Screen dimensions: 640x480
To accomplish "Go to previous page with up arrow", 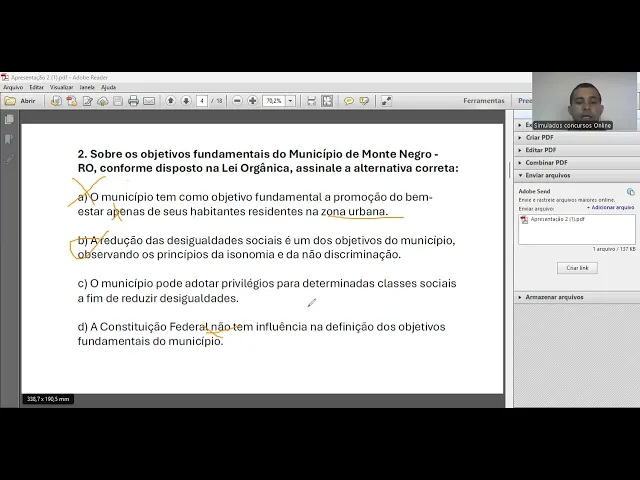I will tap(171, 100).
